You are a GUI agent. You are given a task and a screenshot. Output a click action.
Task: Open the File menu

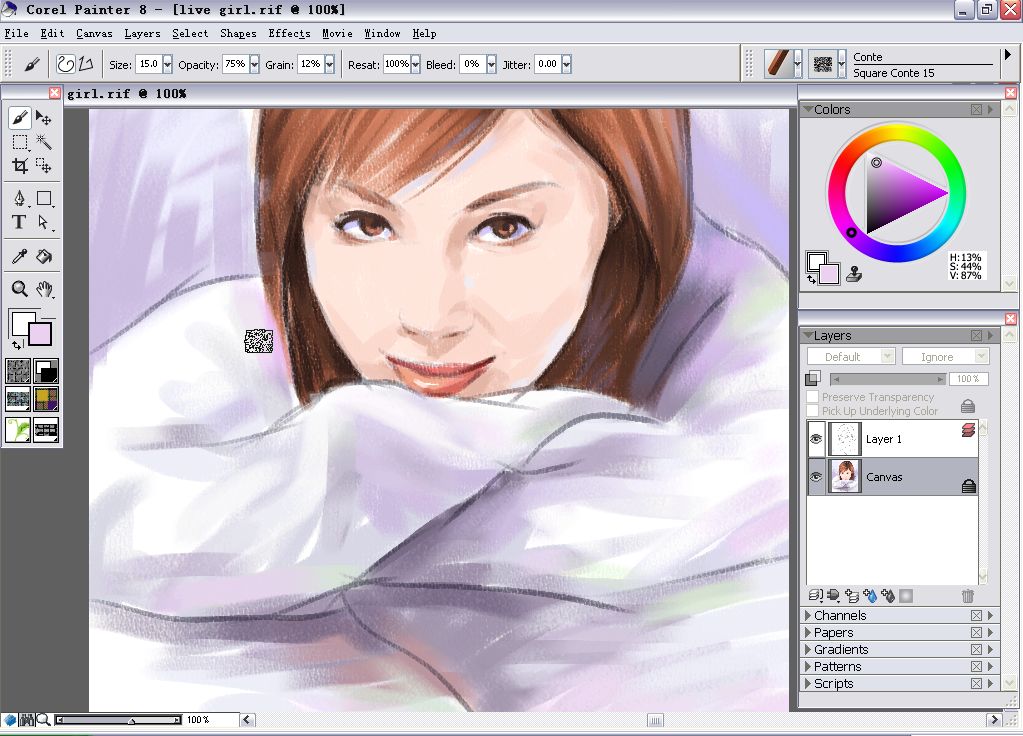pyautogui.click(x=16, y=33)
